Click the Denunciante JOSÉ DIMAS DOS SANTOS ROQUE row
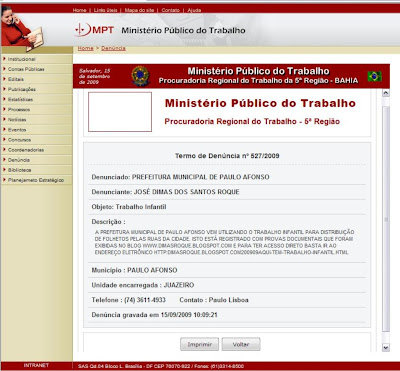The width and height of the screenshot is (400, 371). (x=228, y=192)
